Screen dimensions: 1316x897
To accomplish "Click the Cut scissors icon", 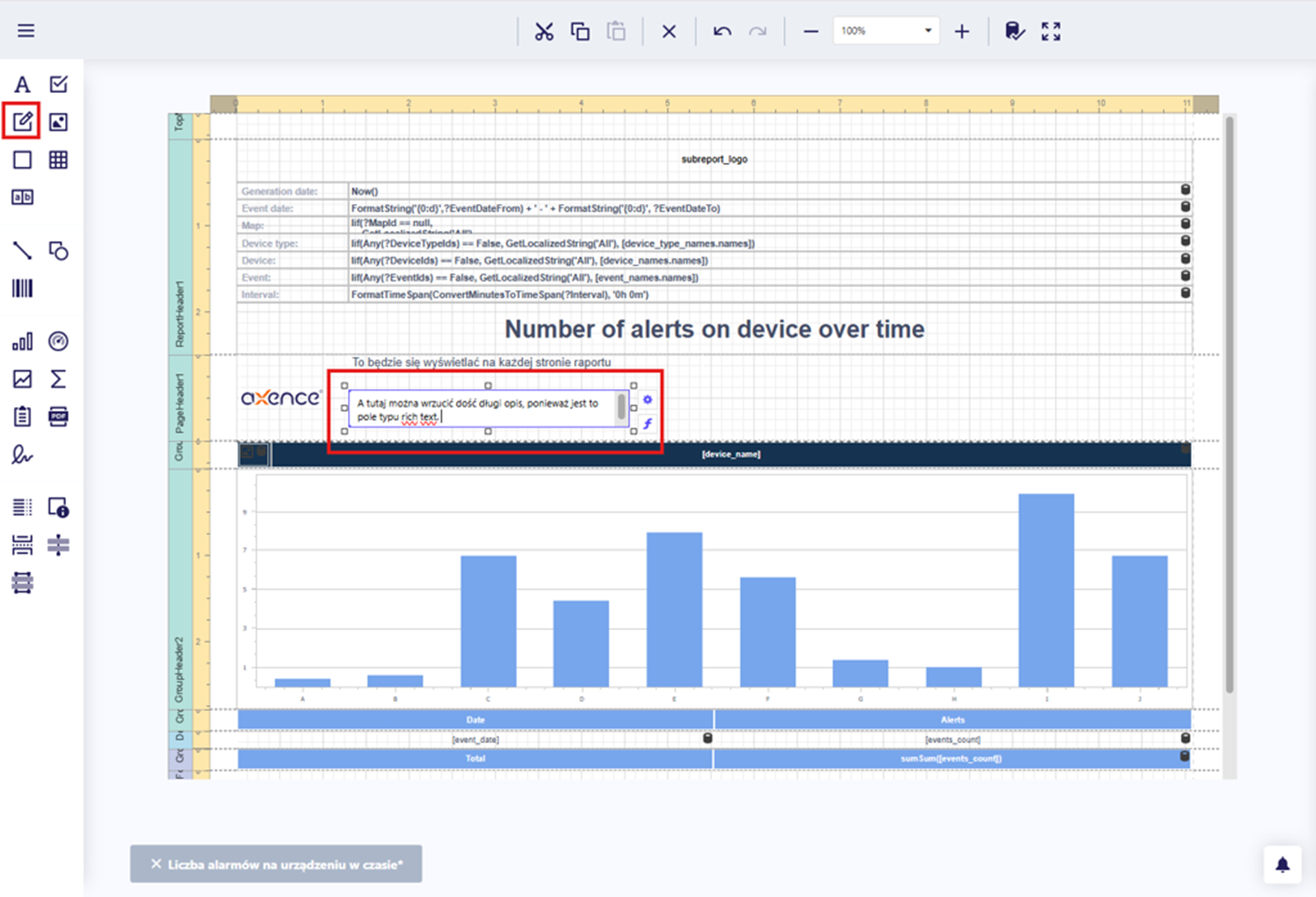I will click(x=544, y=32).
